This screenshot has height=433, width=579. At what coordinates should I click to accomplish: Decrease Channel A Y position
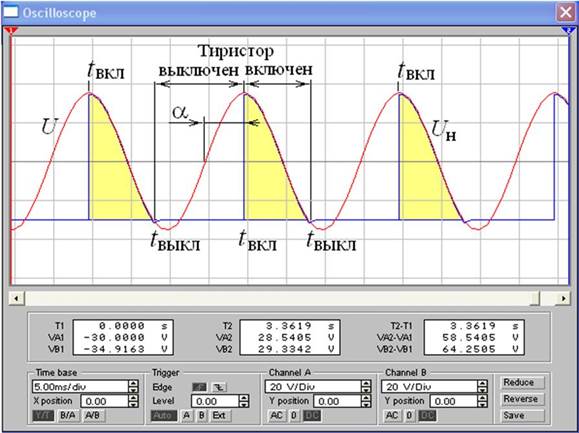[x=366, y=405]
